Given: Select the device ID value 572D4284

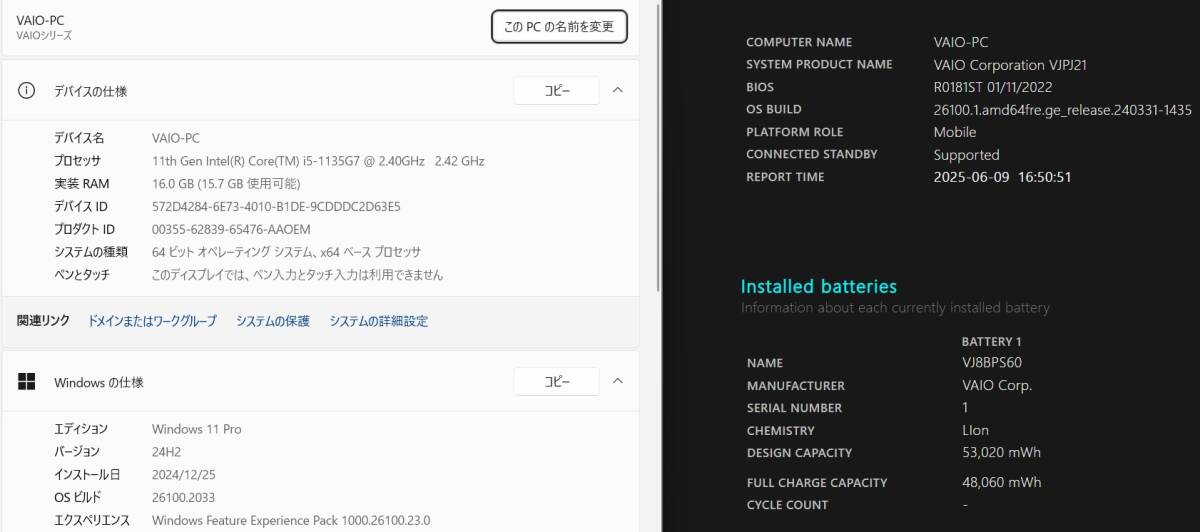Looking at the screenshot, I should coord(276,207).
